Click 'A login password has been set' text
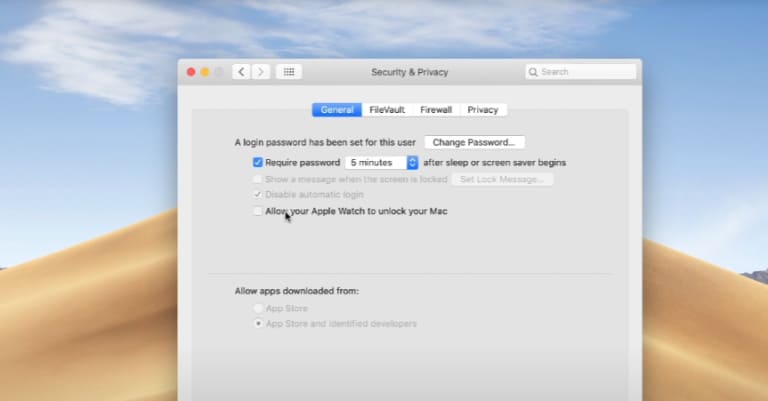Viewport: 768px width, 401px height. click(x=325, y=142)
